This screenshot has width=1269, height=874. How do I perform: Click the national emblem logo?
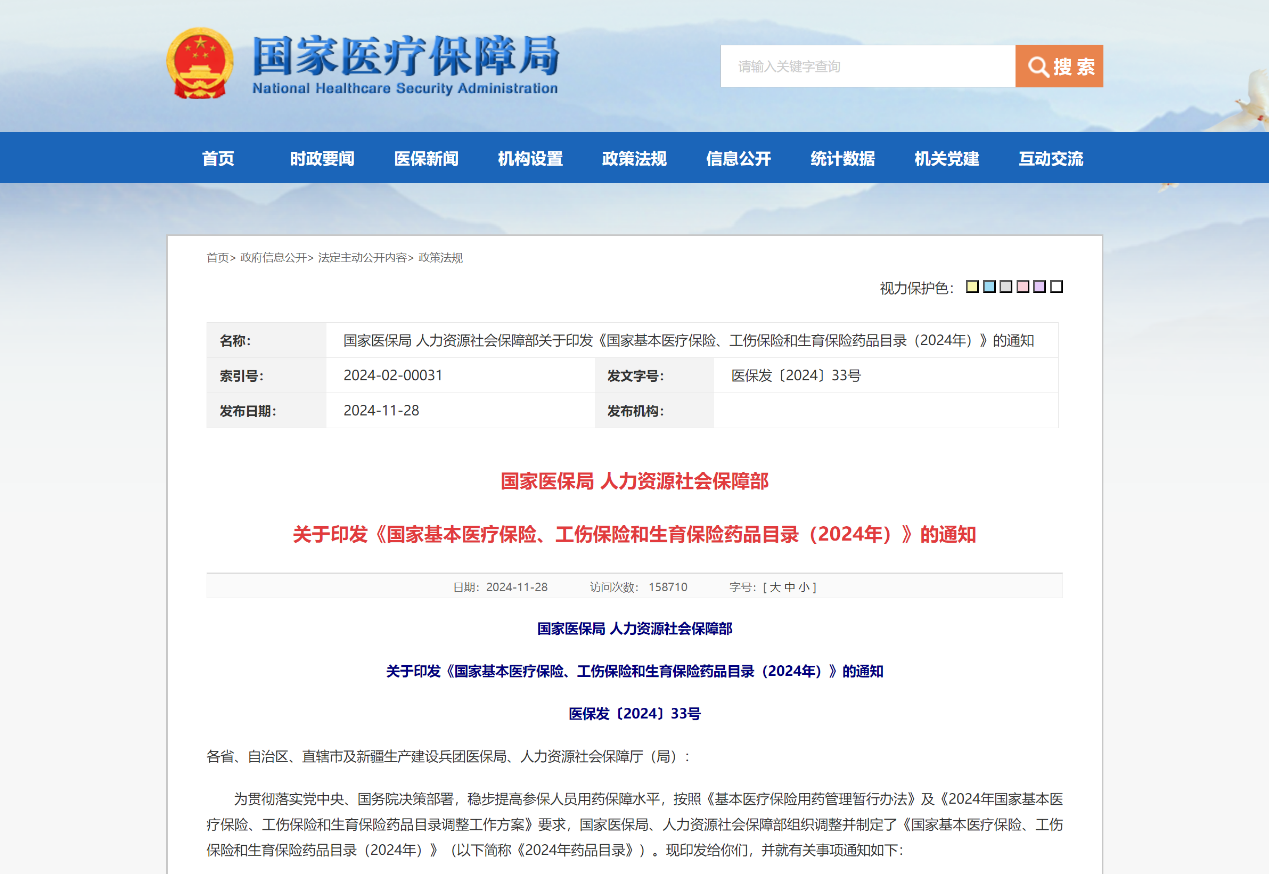click(x=200, y=63)
